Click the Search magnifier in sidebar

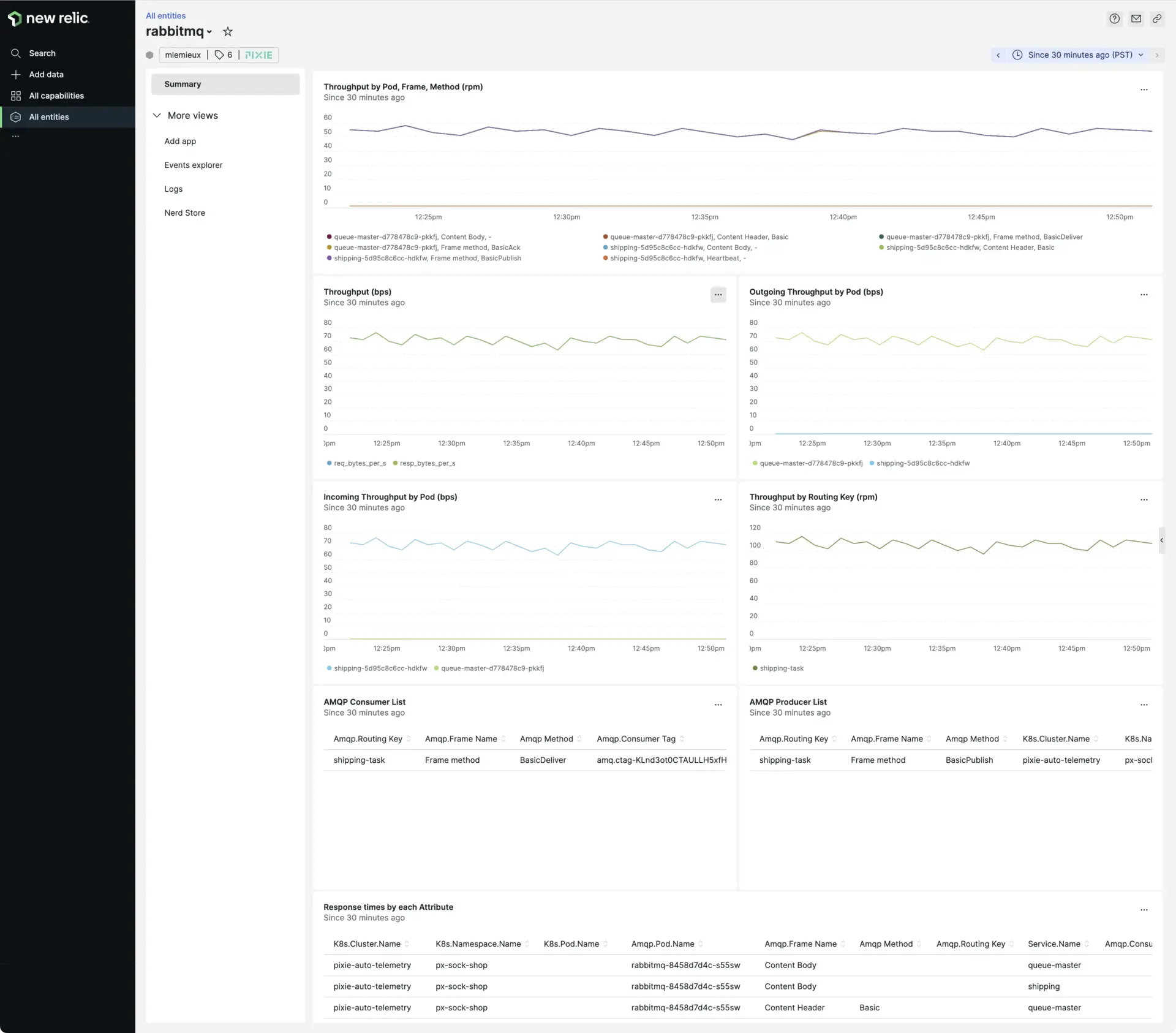pos(16,53)
